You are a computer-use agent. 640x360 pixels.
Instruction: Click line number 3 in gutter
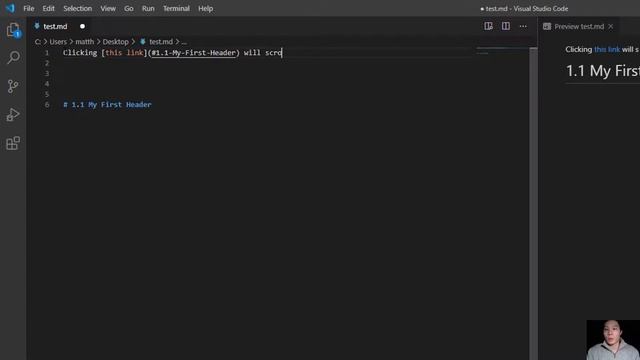(x=47, y=73)
